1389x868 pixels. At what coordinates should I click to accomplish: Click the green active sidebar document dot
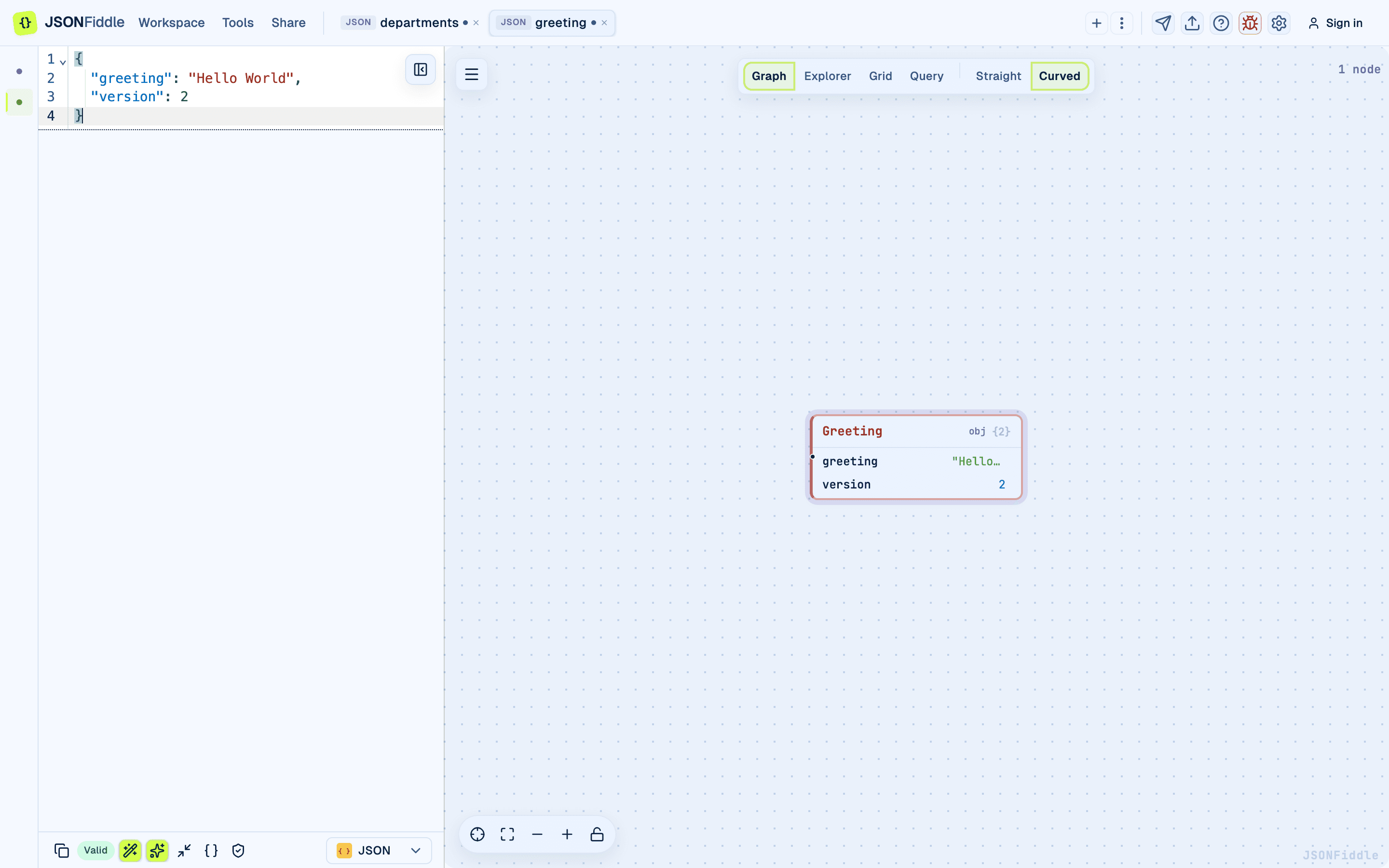(x=19, y=102)
